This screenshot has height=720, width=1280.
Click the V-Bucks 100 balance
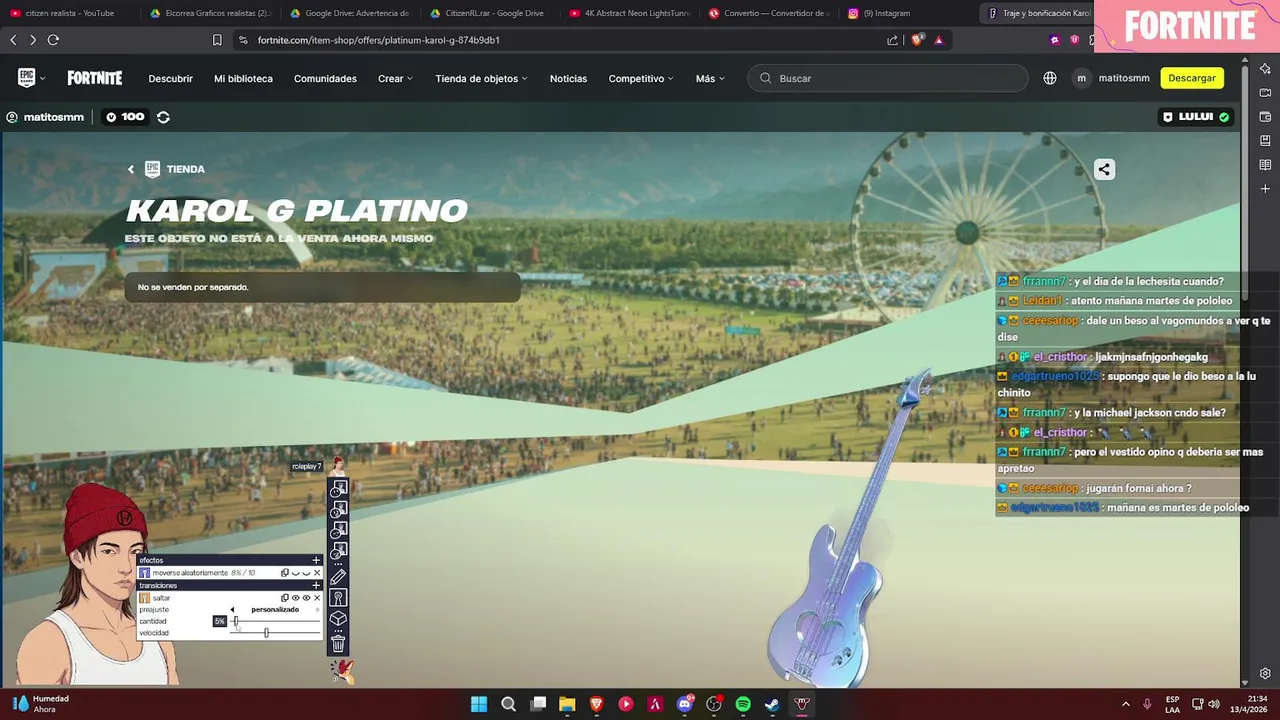pos(125,117)
